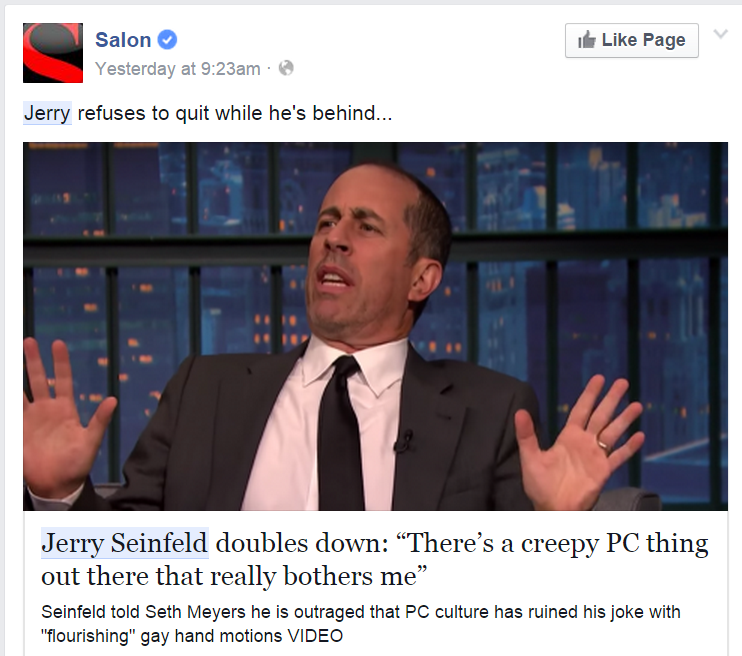
Task: Open the Salon page name link
Action: [x=123, y=40]
